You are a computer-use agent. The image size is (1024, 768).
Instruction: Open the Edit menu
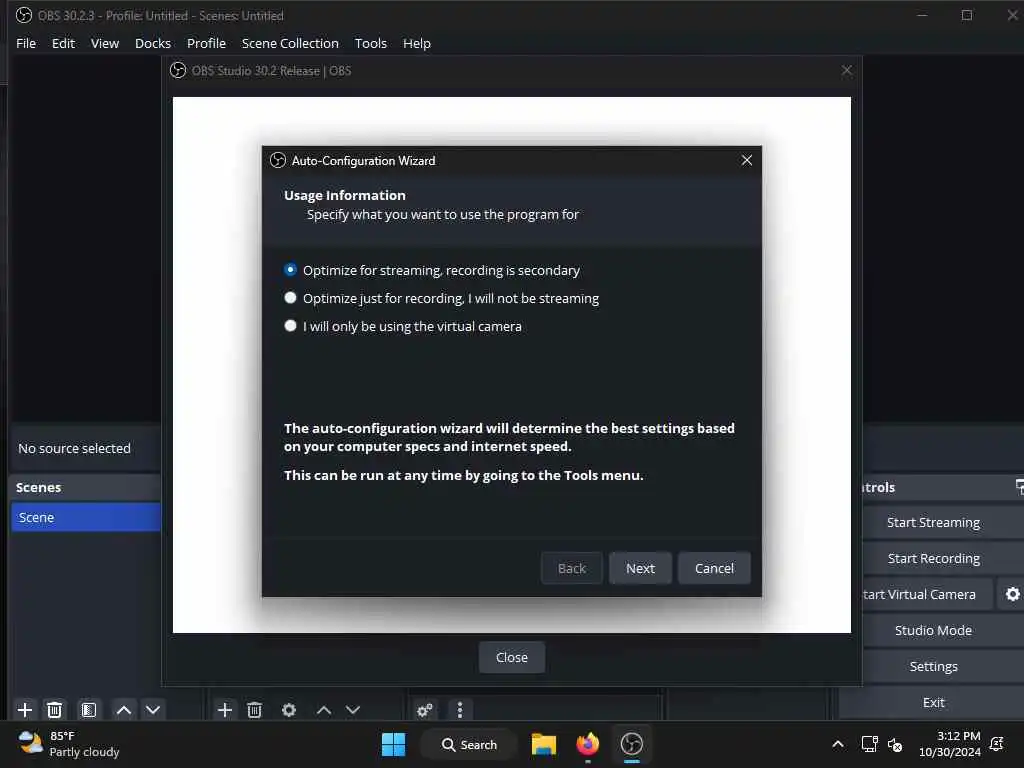(63, 43)
